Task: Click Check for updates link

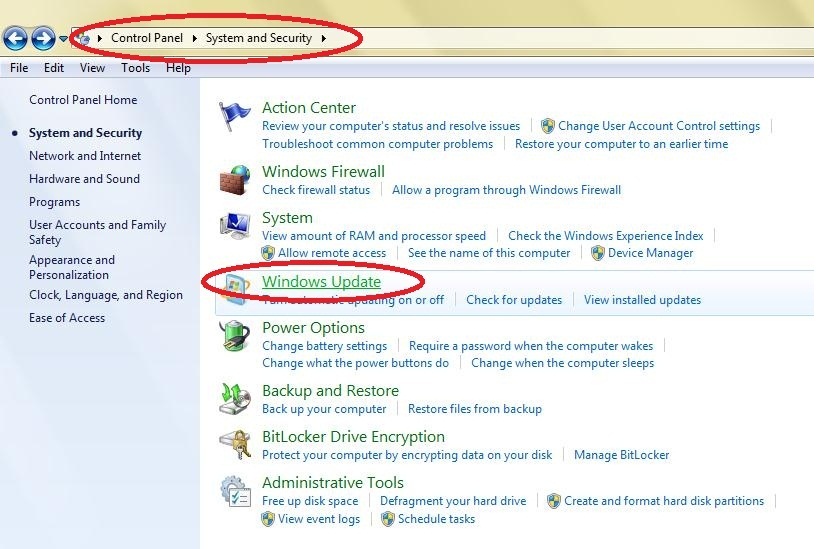Action: click(514, 300)
